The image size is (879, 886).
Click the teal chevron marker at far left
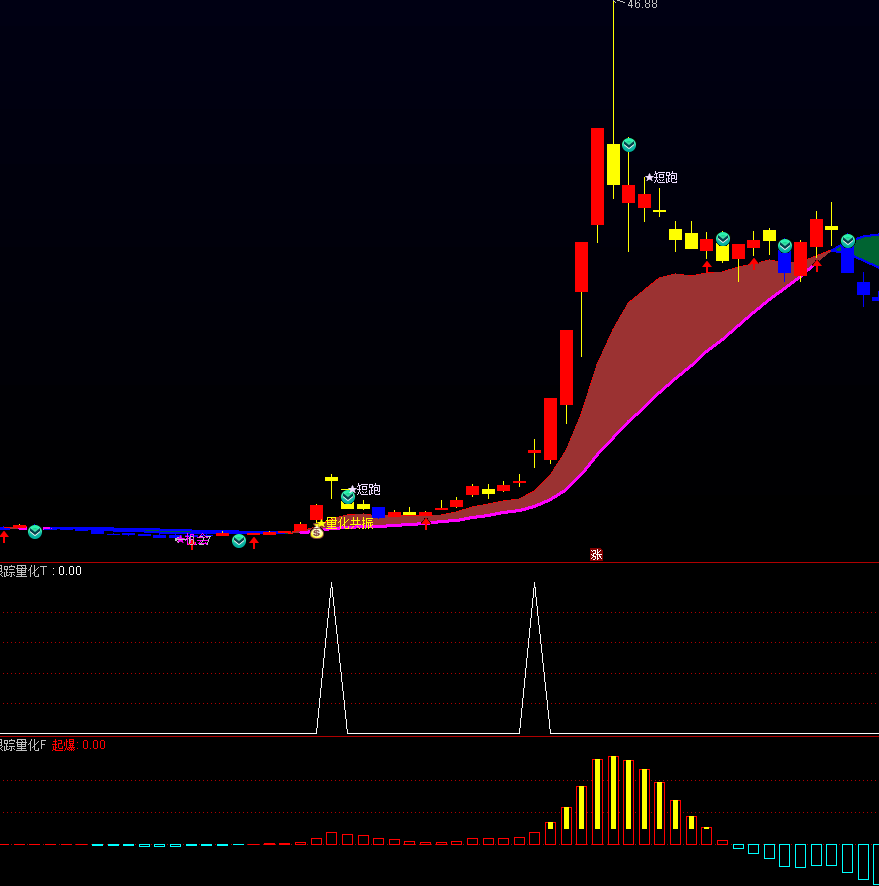(x=35, y=532)
